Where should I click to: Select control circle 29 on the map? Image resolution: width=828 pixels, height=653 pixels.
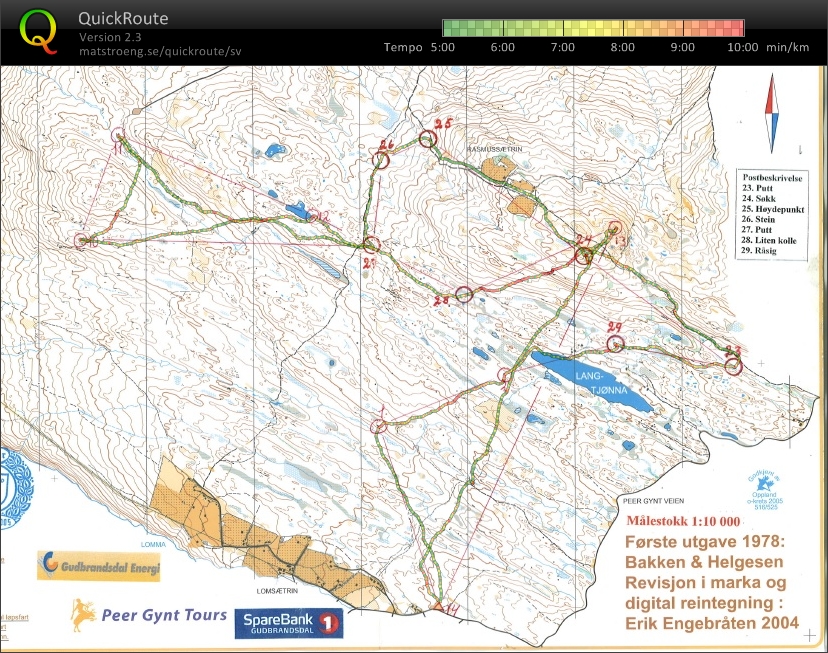615,345
